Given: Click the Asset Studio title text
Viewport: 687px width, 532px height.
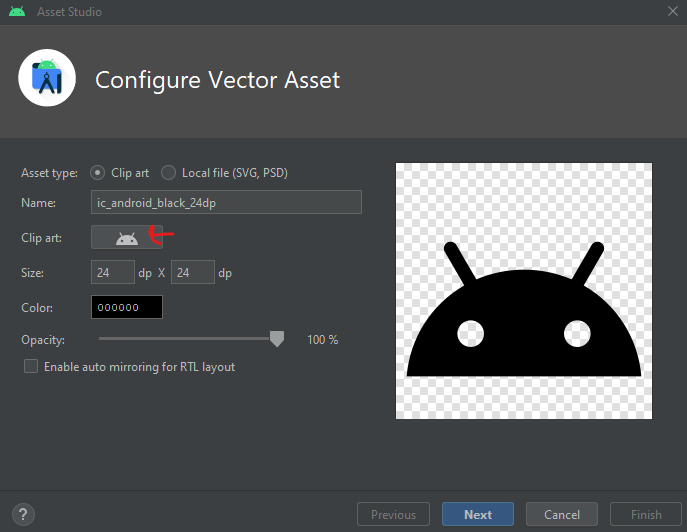Looking at the screenshot, I should pyautogui.click(x=69, y=12).
